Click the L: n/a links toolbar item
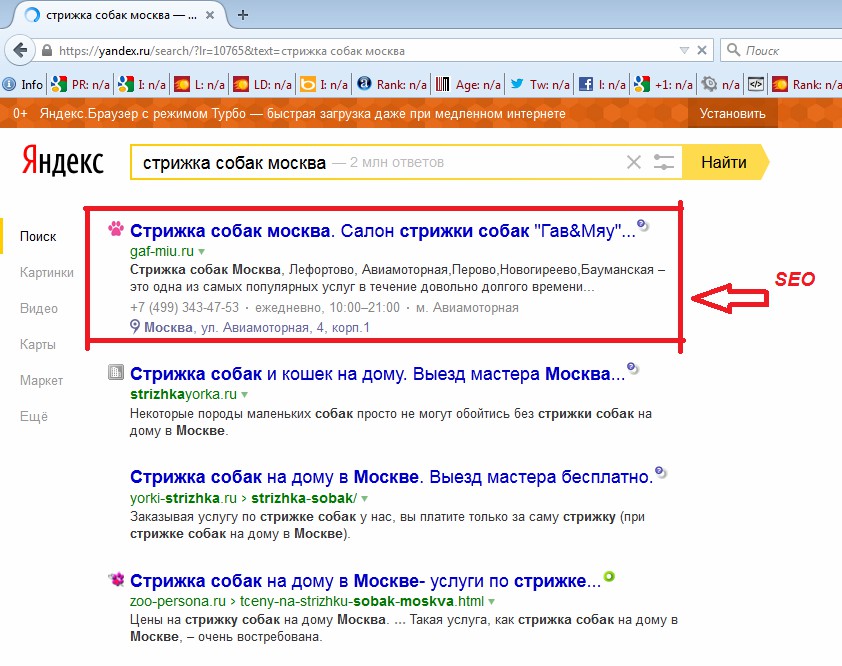842x666 pixels. pos(199,84)
